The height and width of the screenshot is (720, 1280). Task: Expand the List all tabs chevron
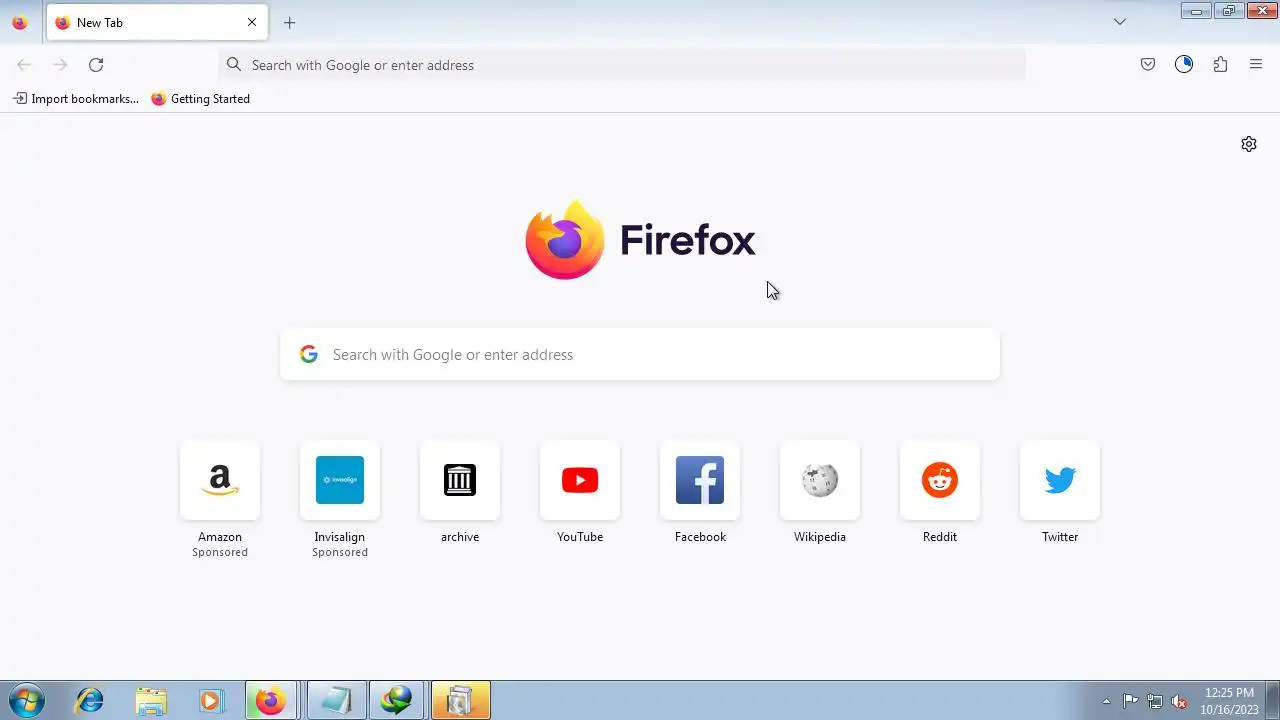tap(1120, 22)
